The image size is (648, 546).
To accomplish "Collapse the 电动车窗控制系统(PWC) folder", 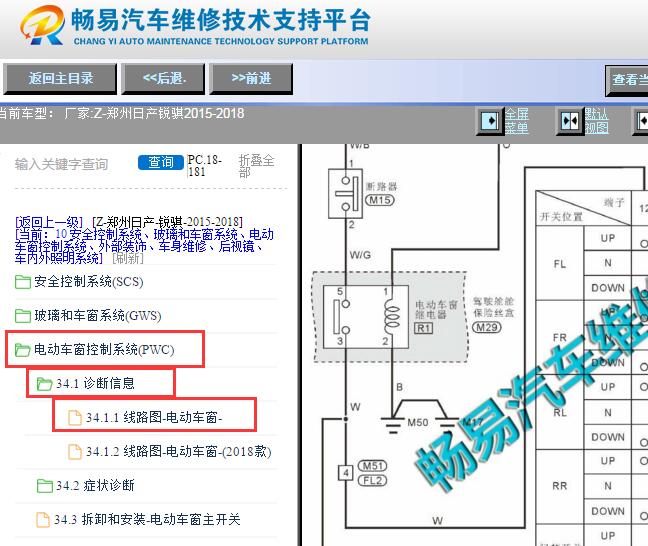I will coord(104,350).
